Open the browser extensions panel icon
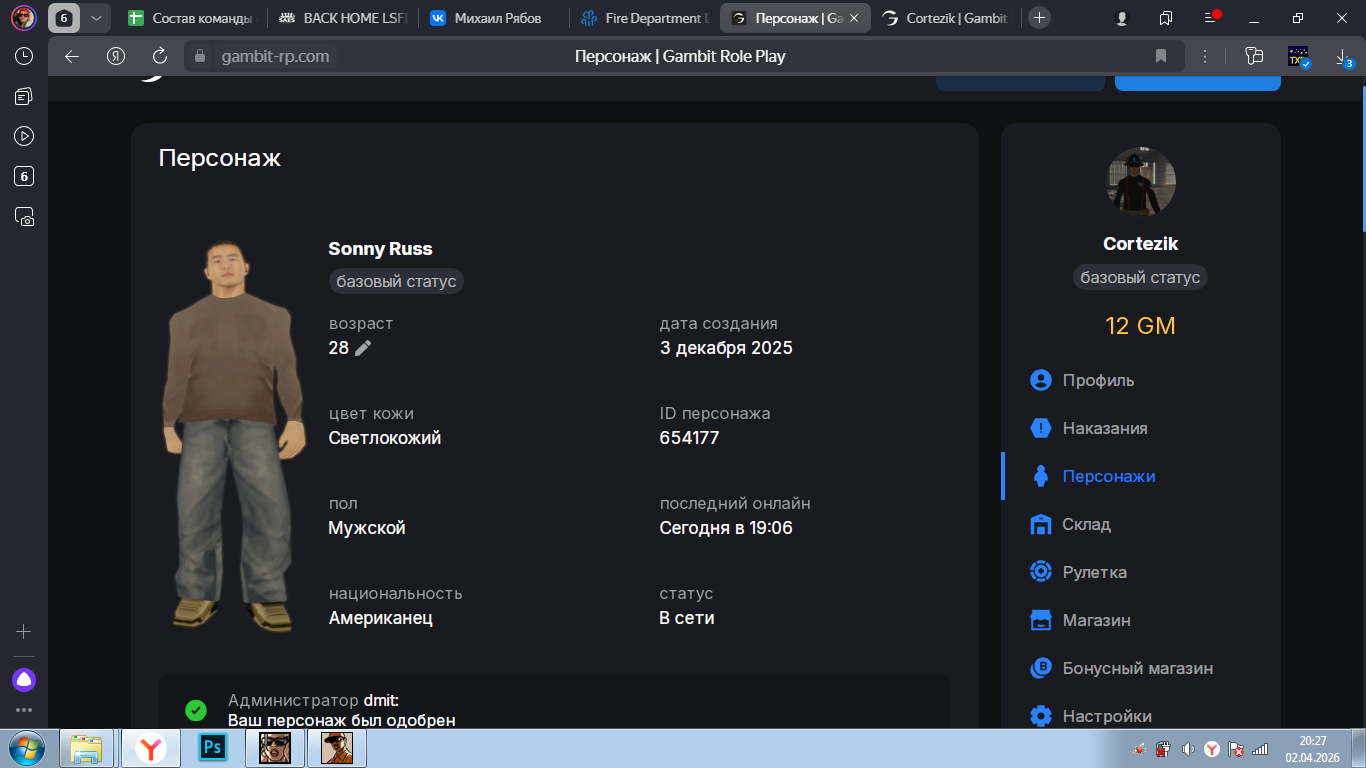 coord(1254,56)
